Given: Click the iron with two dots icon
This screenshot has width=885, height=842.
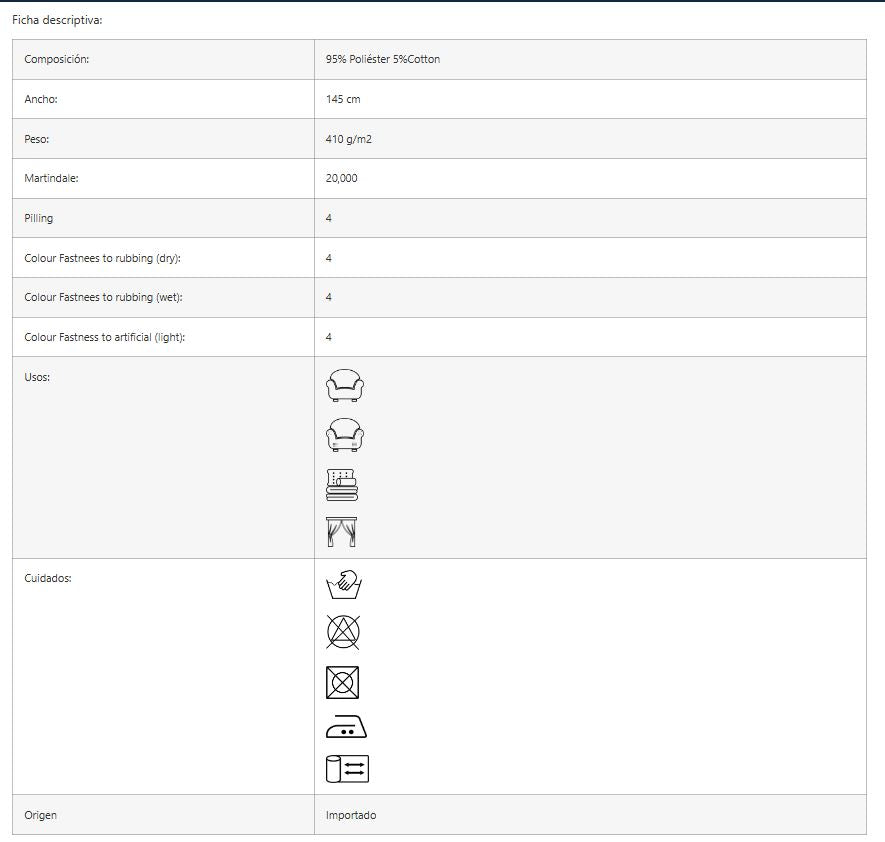Looking at the screenshot, I should coord(346,728).
